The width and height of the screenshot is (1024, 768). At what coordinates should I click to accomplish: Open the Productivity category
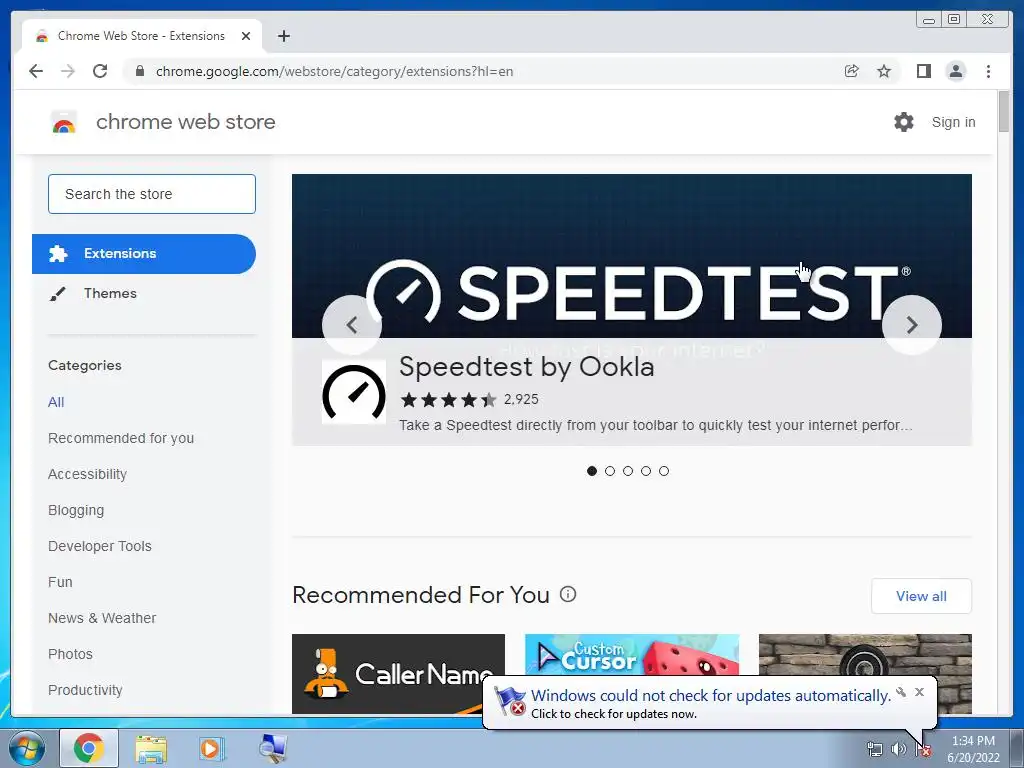click(x=85, y=690)
